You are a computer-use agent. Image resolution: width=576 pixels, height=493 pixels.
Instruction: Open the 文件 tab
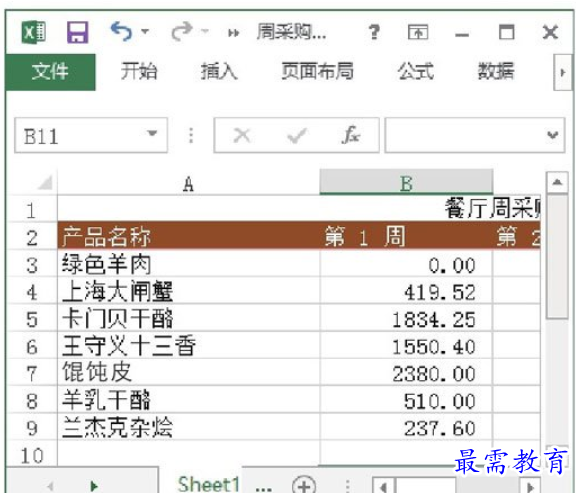[50, 72]
